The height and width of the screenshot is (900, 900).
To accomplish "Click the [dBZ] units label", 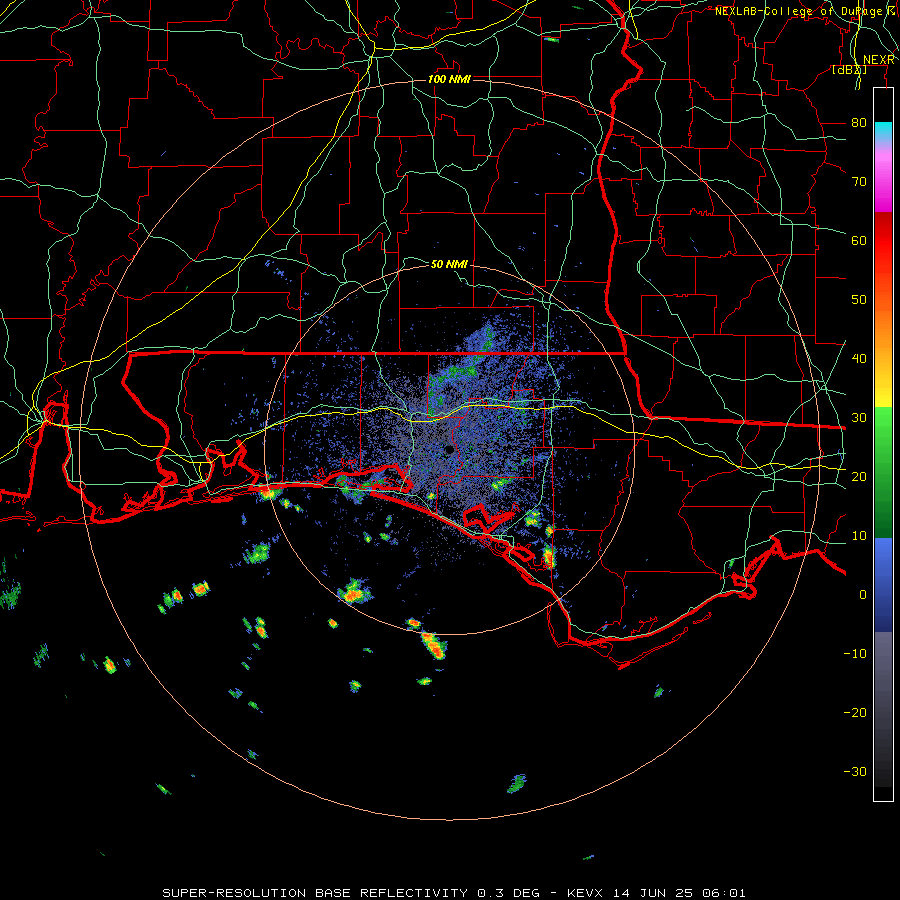I will pos(849,70).
